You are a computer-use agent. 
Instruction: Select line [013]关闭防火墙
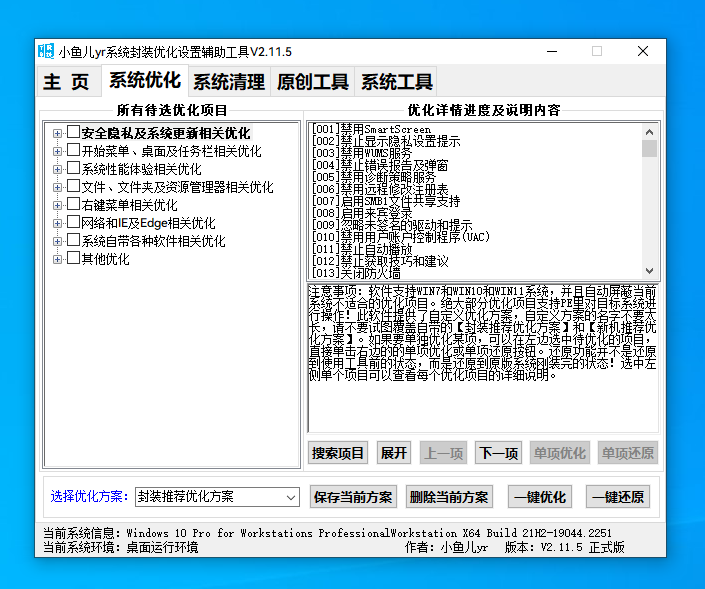click(356, 272)
